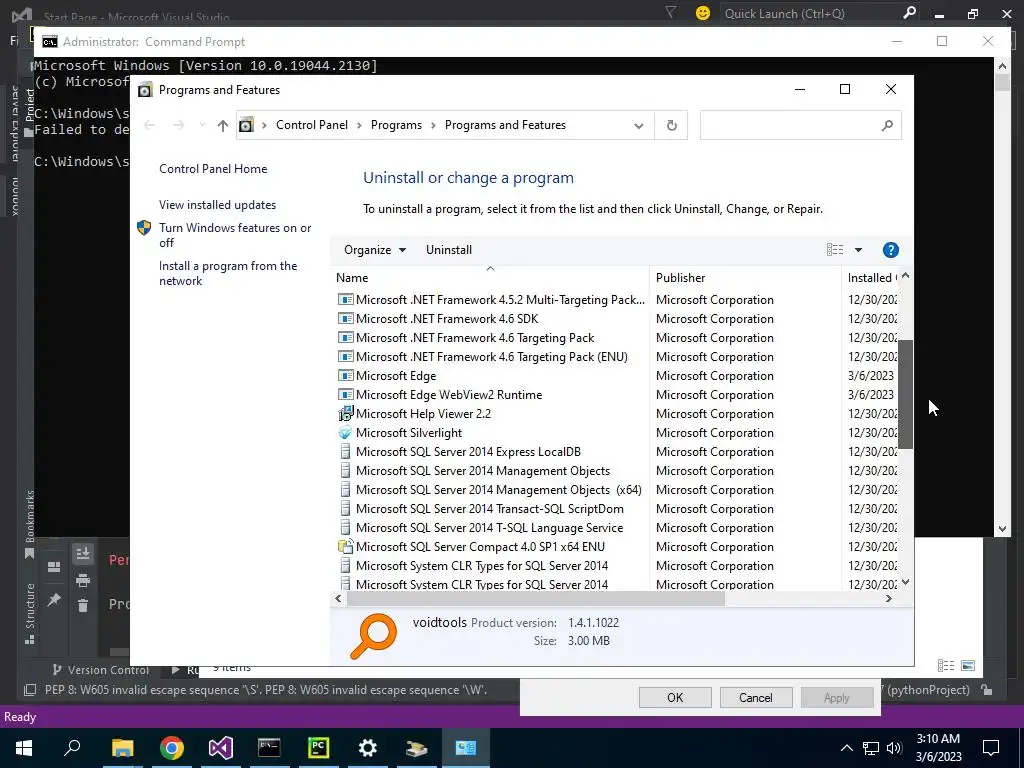Click the program list horizontal scrollbar

tap(536, 599)
